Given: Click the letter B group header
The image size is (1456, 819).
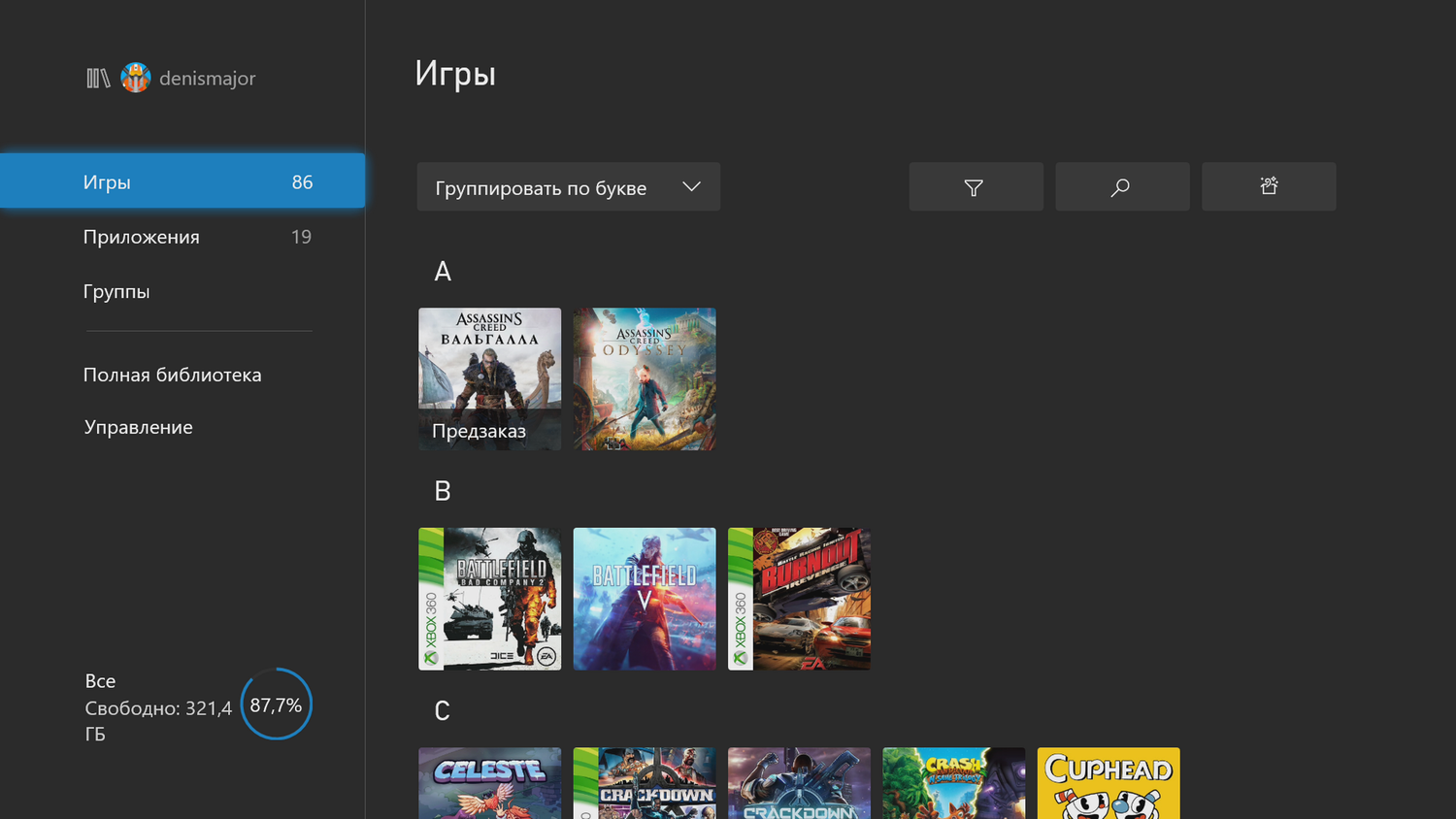Looking at the screenshot, I should (x=443, y=491).
